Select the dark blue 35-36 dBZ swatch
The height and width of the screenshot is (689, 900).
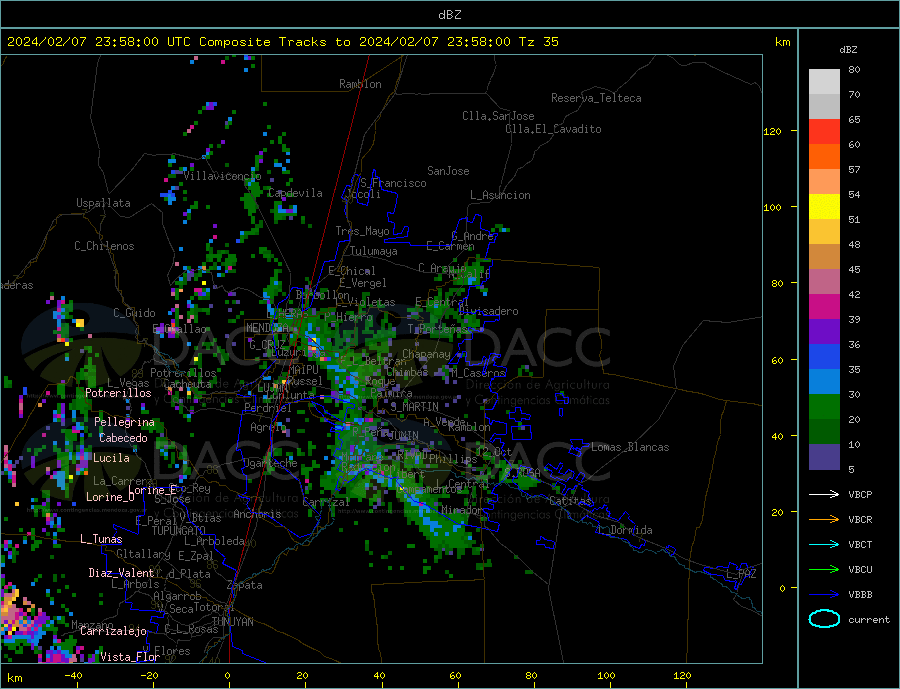[824, 357]
